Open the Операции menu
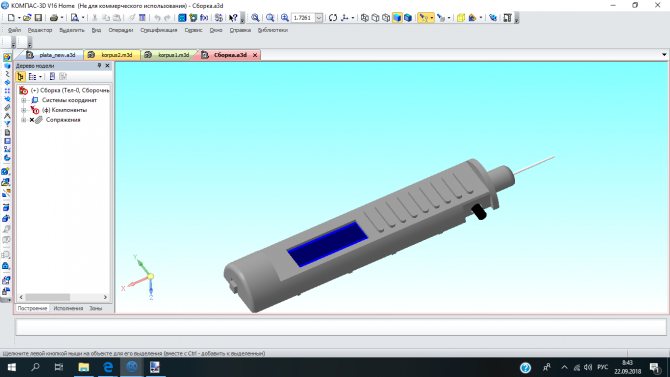This screenshot has height=377, width=670. click(120, 30)
